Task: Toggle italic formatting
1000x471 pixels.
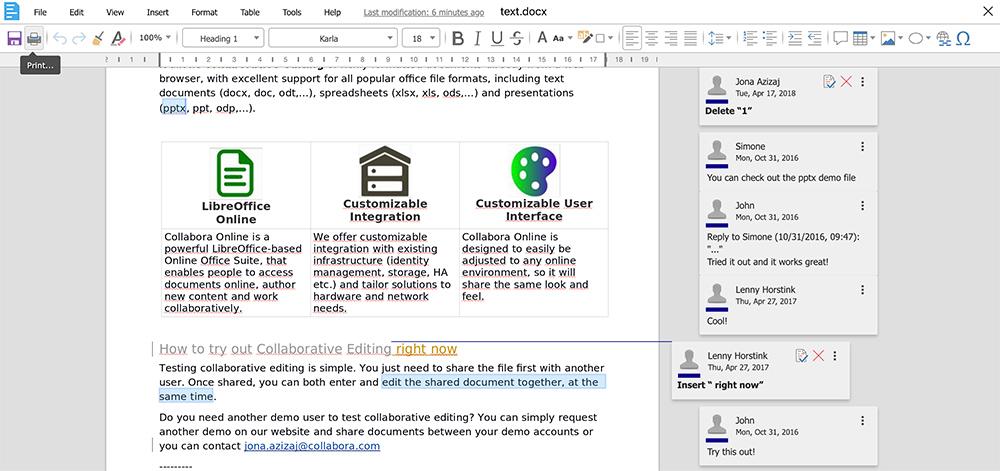Action: click(477, 38)
